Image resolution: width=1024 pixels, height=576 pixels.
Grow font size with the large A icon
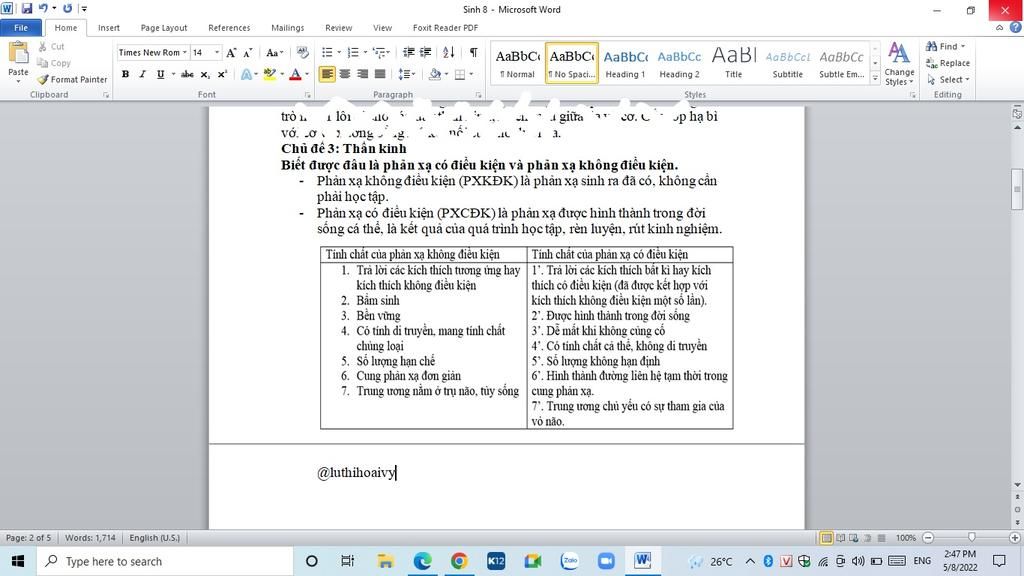pos(231,52)
